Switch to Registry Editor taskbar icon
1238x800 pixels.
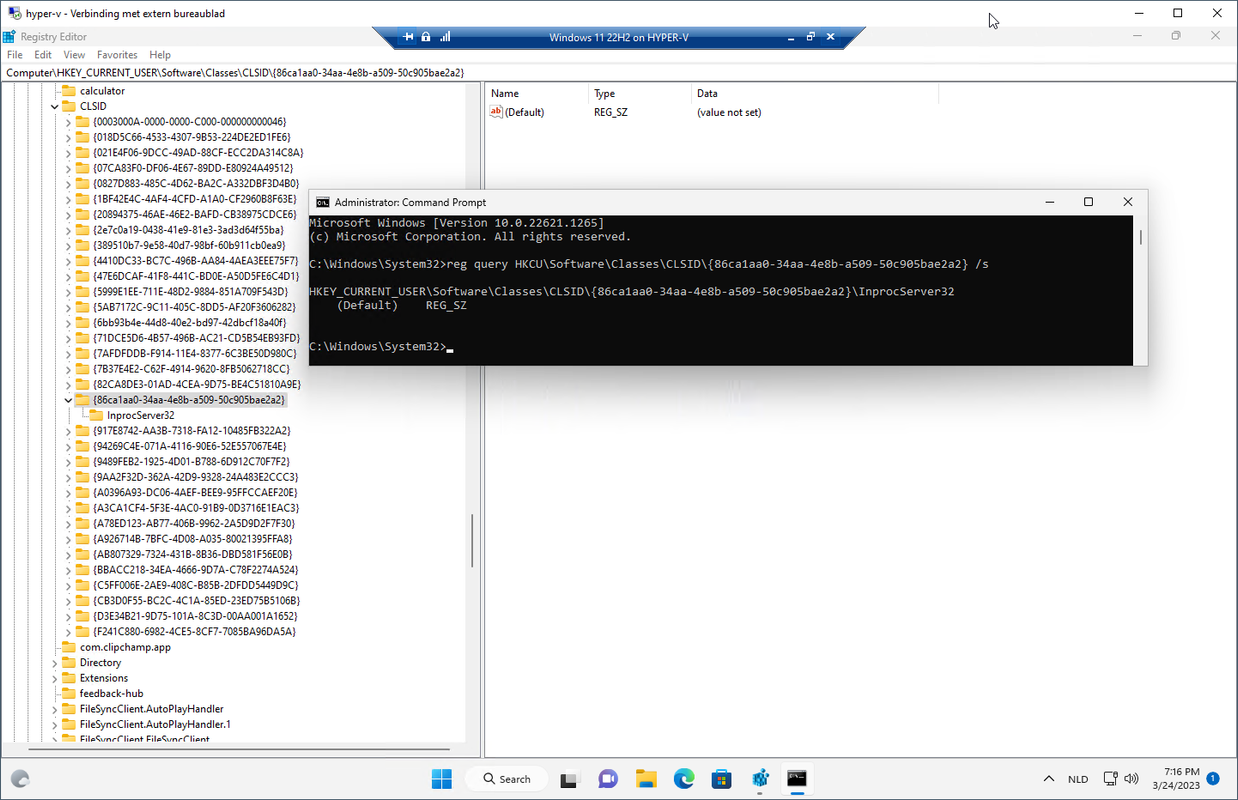coord(759,779)
